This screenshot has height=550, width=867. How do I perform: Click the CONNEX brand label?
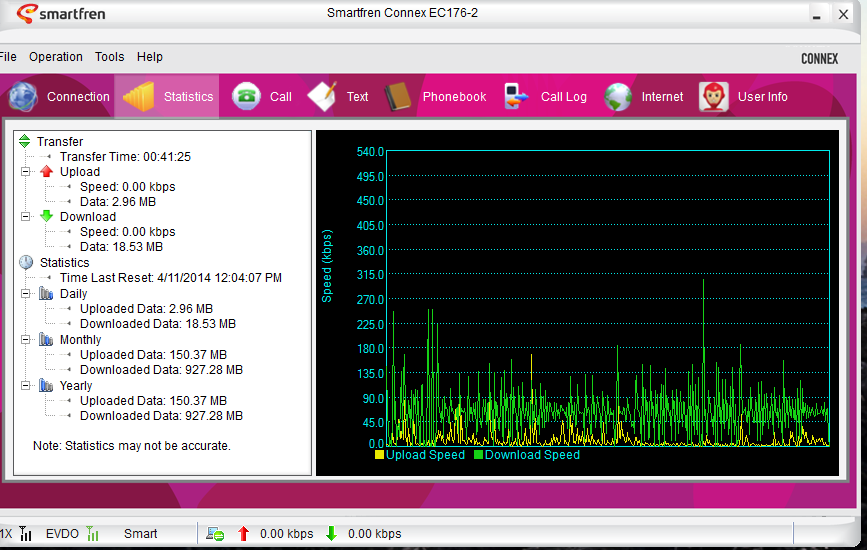click(819, 59)
